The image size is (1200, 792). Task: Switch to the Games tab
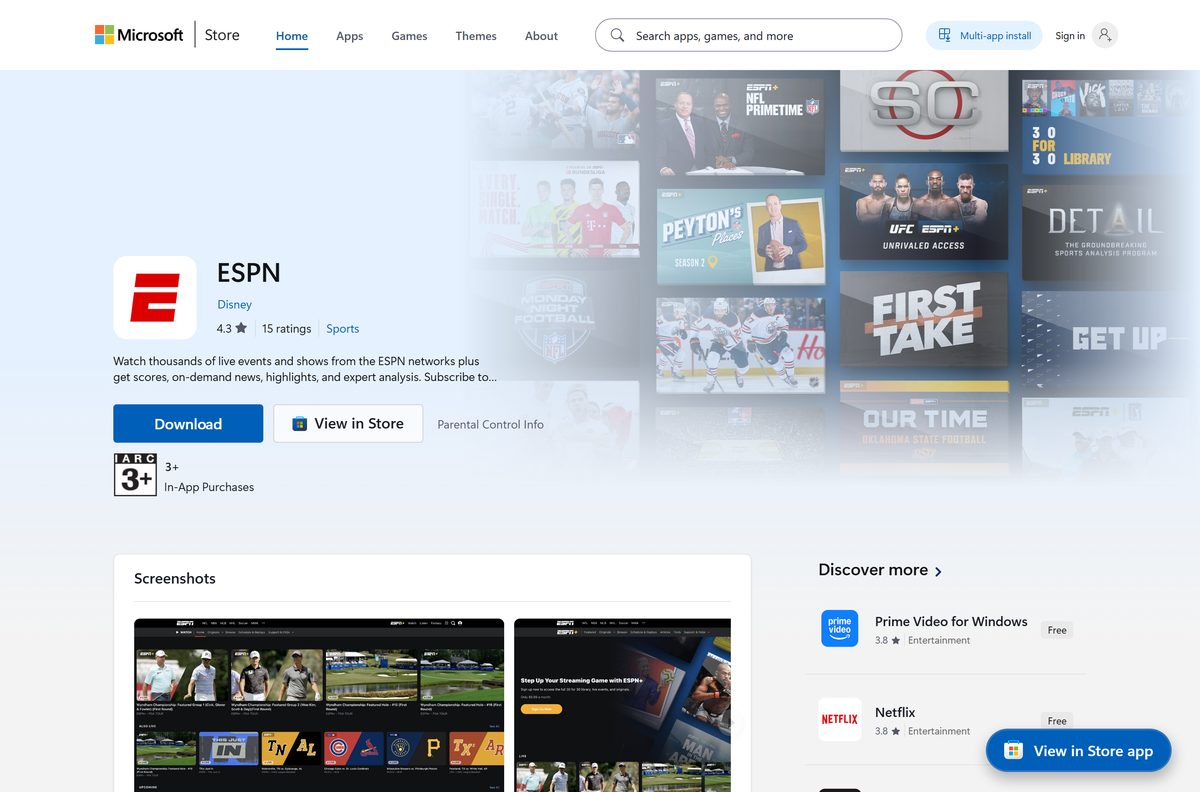tap(409, 36)
